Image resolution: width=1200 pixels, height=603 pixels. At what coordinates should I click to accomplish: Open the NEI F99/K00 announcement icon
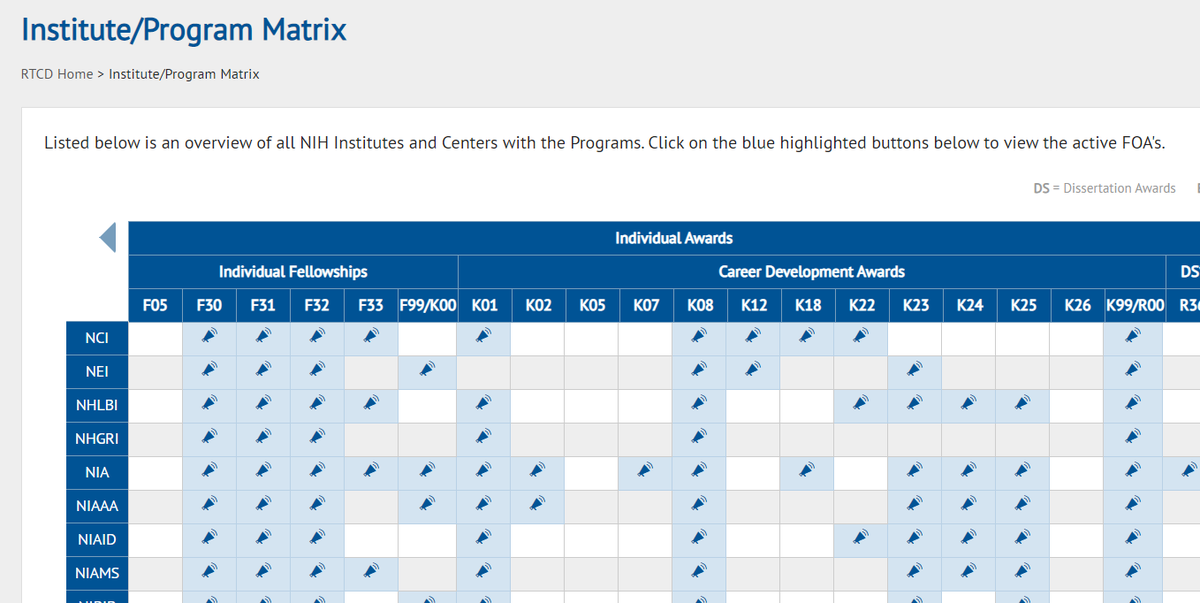[x=425, y=371]
